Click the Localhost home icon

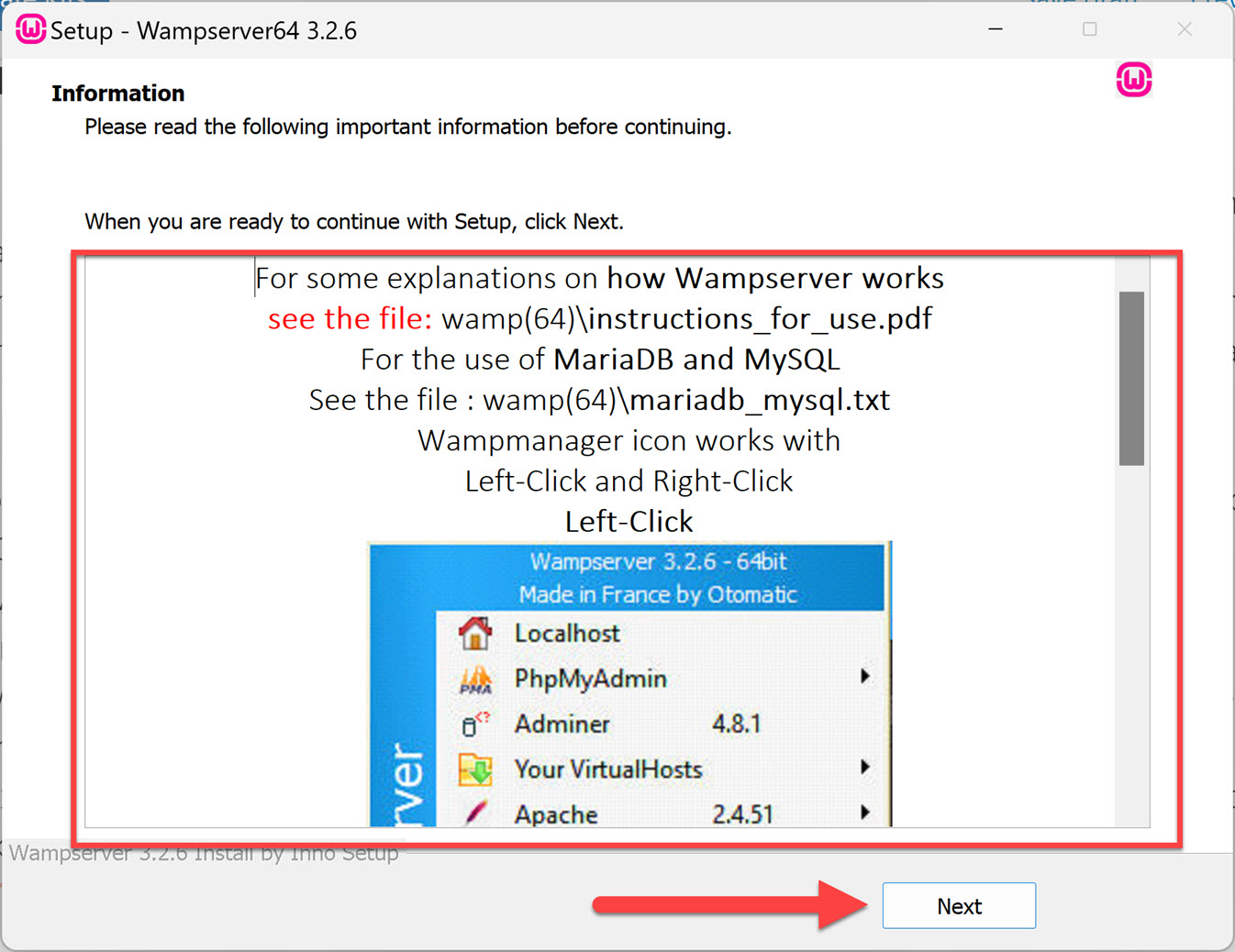click(473, 632)
